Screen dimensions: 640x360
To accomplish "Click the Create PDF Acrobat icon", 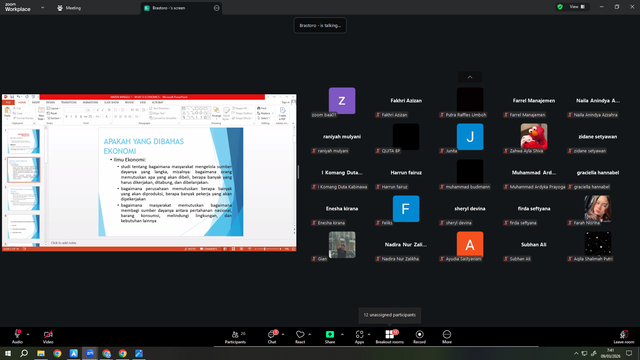I will tap(282, 113).
